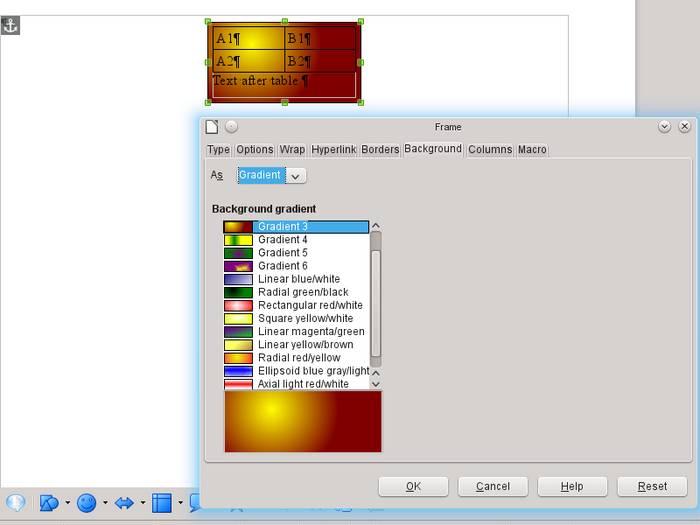Click the gradient list scrollbar
The width and height of the screenshot is (700, 525).
click(x=376, y=300)
